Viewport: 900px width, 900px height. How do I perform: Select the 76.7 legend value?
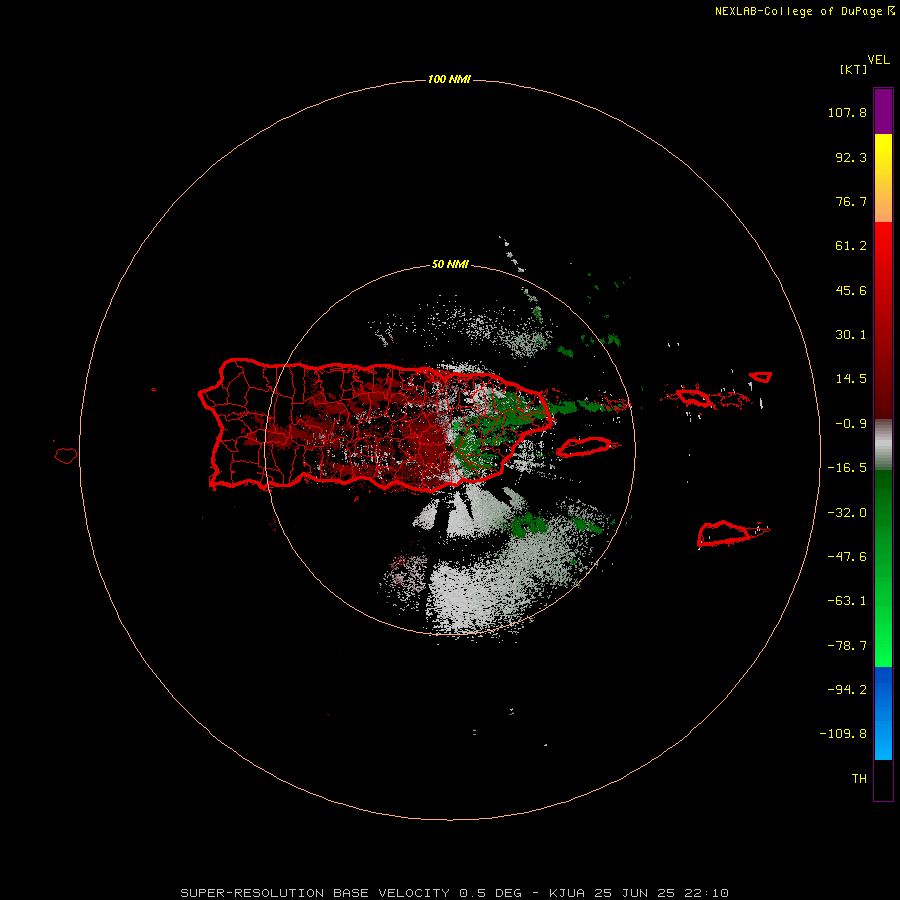point(851,201)
